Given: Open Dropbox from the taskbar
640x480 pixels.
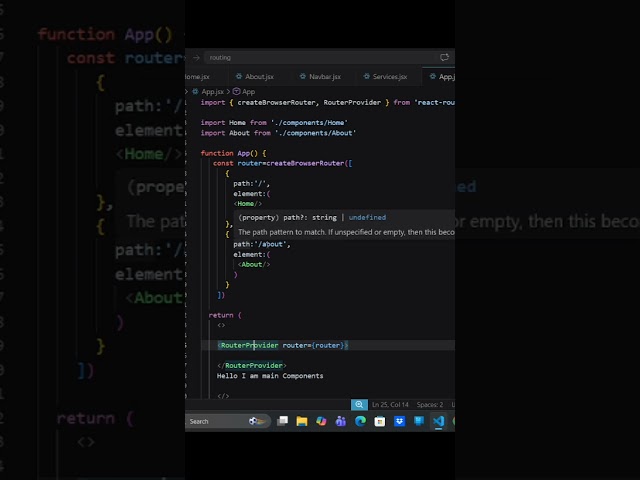Looking at the screenshot, I should pos(399,421).
